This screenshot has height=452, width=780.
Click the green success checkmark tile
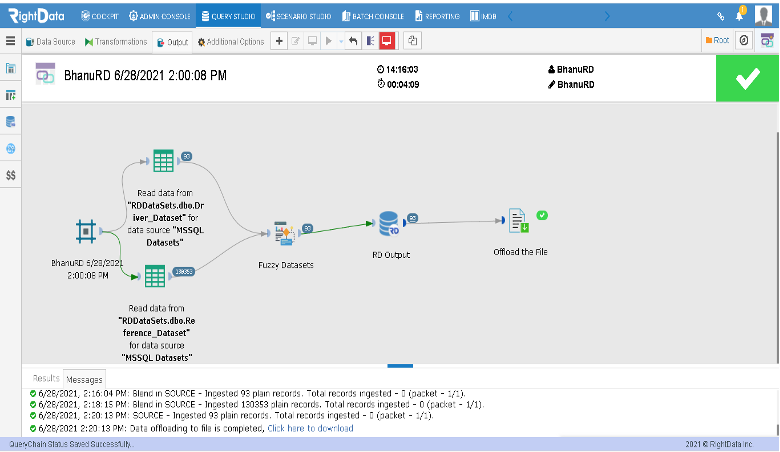(747, 79)
